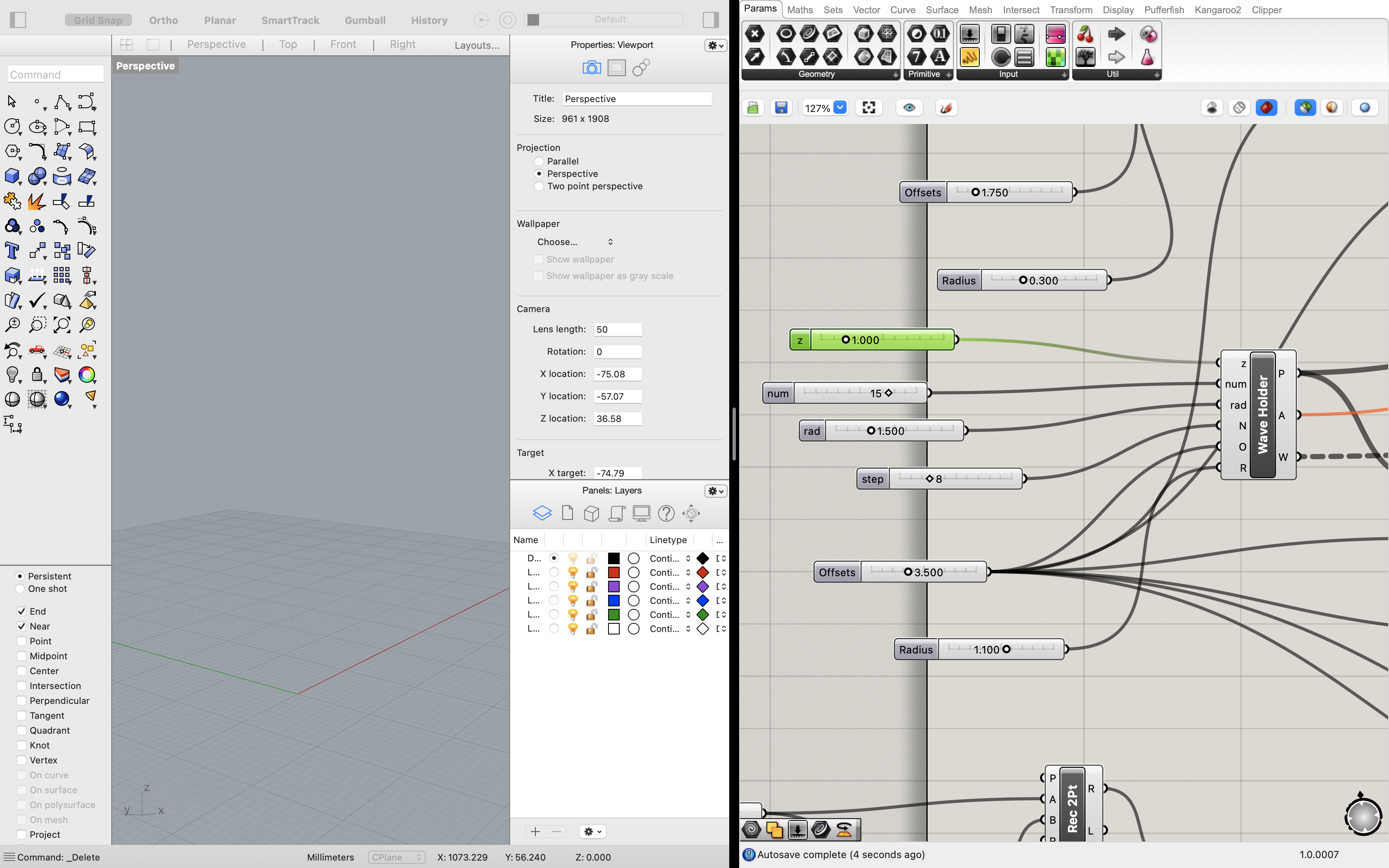Click the Gumball button in the Rhino toolbar
1389x868 pixels.
pos(365,20)
